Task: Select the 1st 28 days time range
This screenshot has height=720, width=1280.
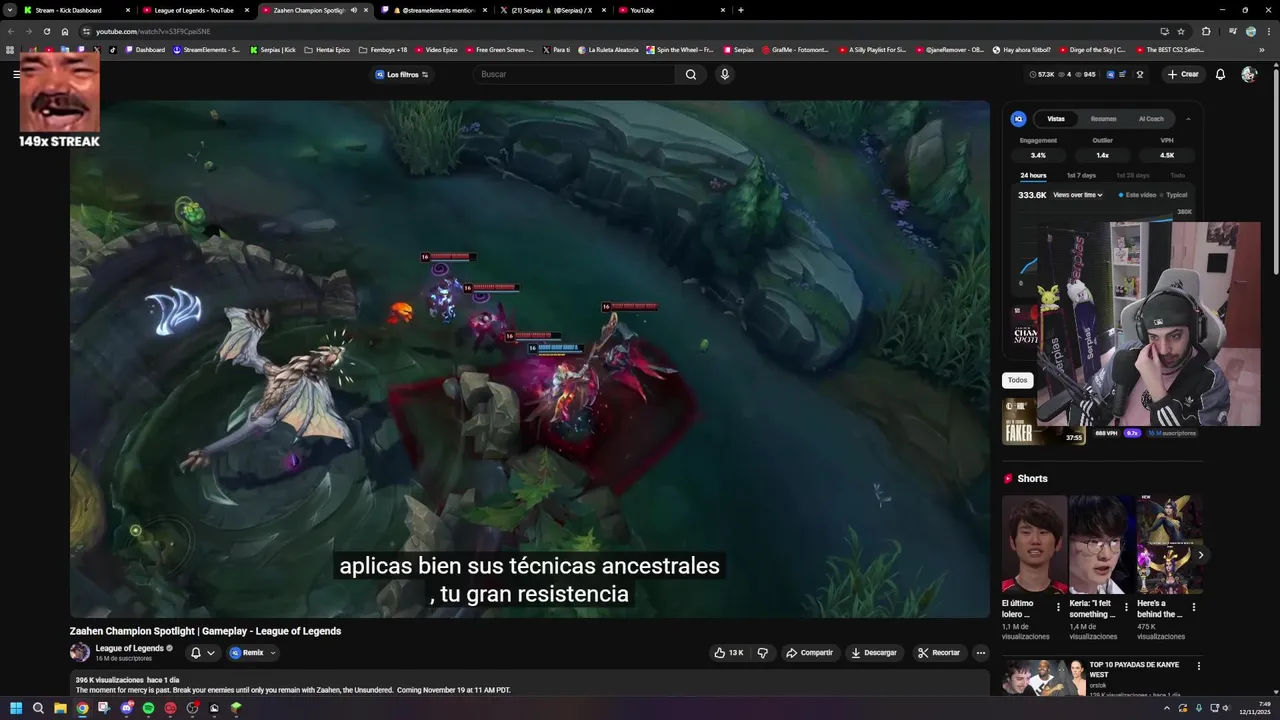Action: click(1133, 176)
